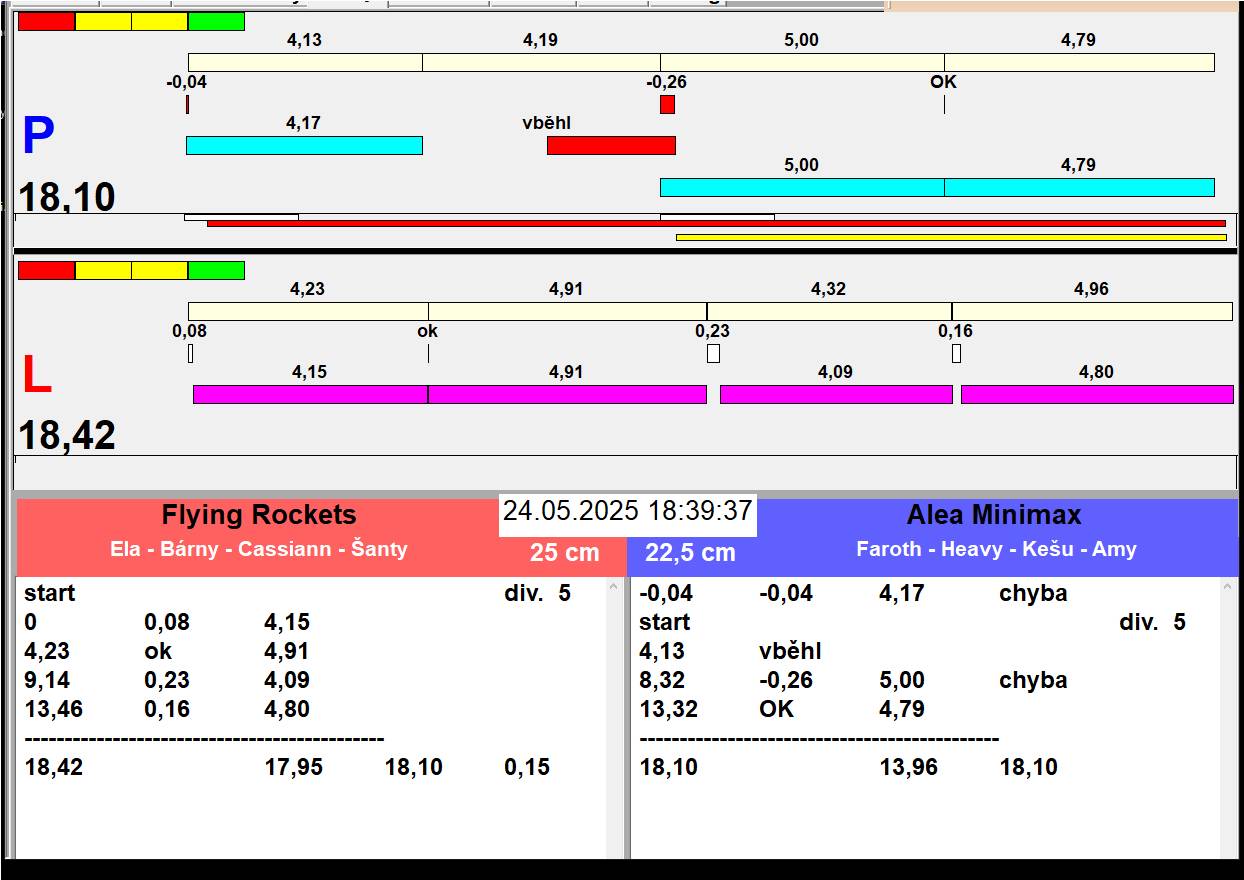
Task: Click the red start light in lane L
Action: pyautogui.click(x=46, y=270)
